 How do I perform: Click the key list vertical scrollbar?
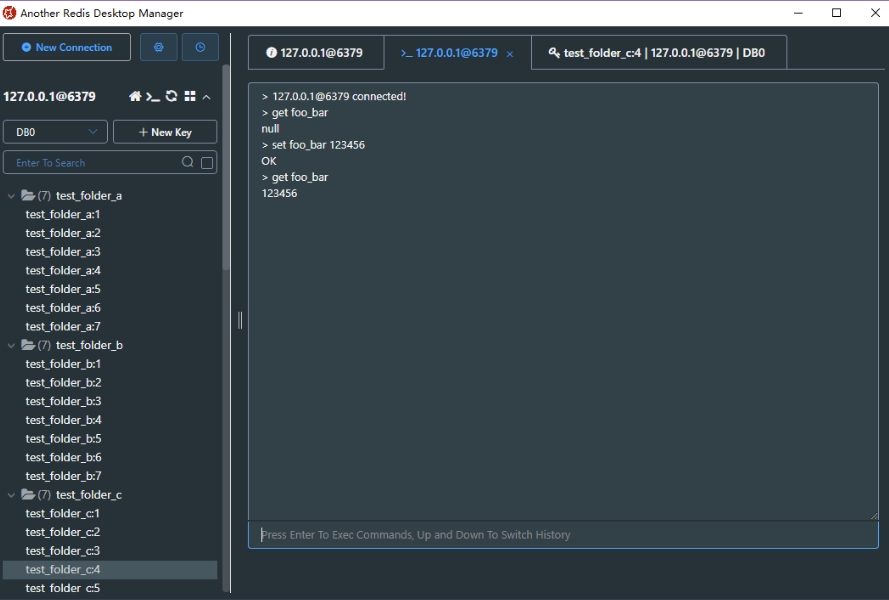coord(226,168)
